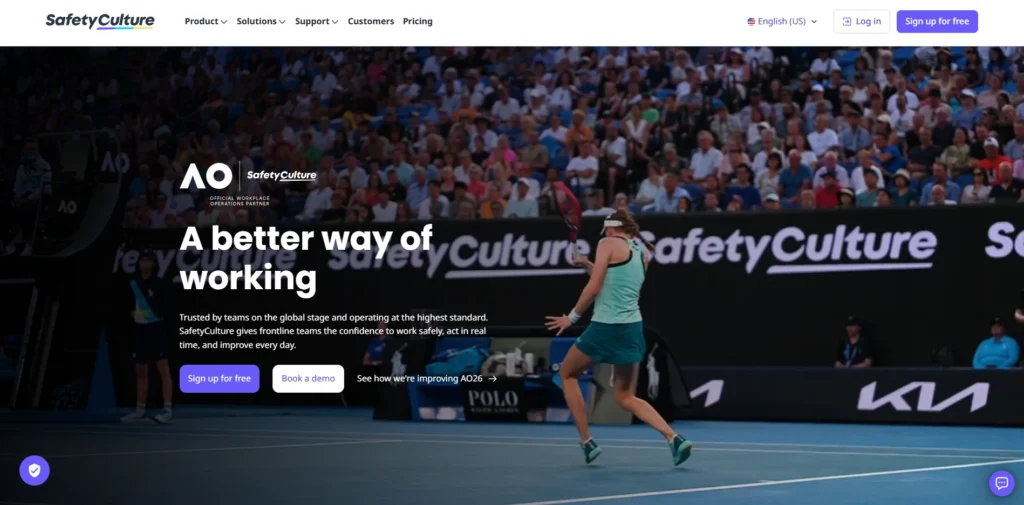Screen dimensions: 1024x505
Task: Click the US flag language icon
Action: tap(751, 22)
